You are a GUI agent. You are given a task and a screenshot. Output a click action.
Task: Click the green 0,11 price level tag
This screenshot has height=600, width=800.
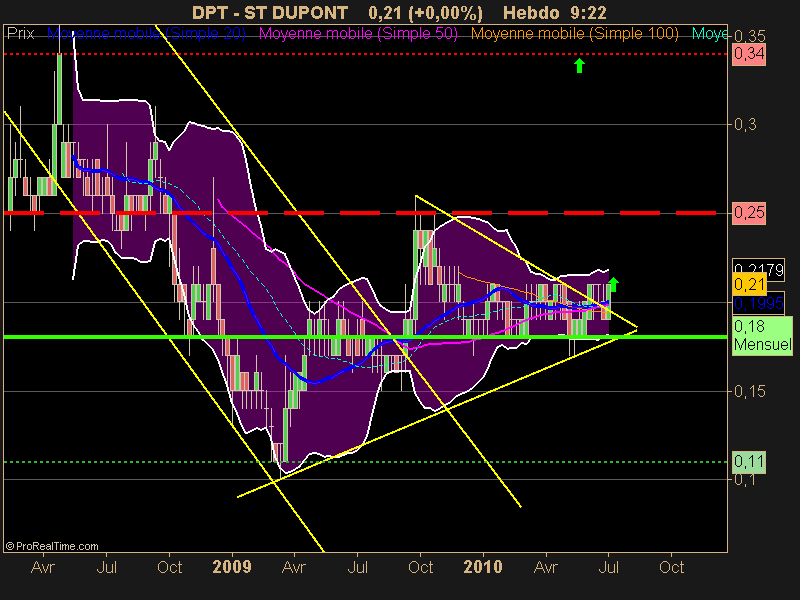point(749,462)
